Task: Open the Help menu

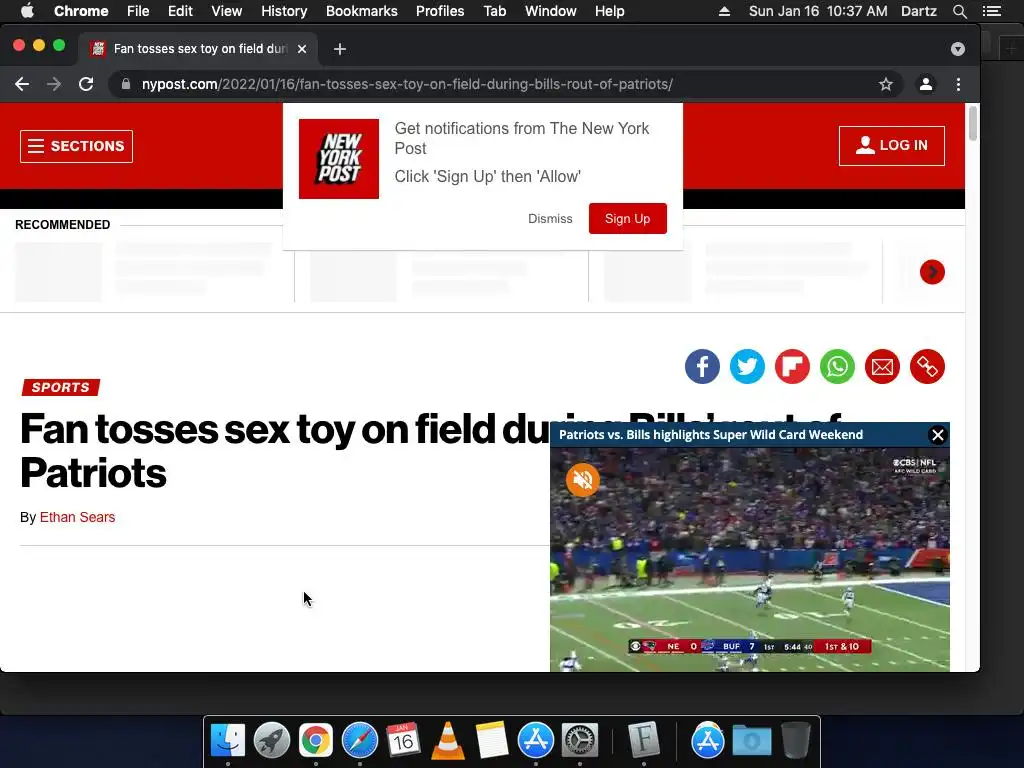Action: (x=609, y=11)
